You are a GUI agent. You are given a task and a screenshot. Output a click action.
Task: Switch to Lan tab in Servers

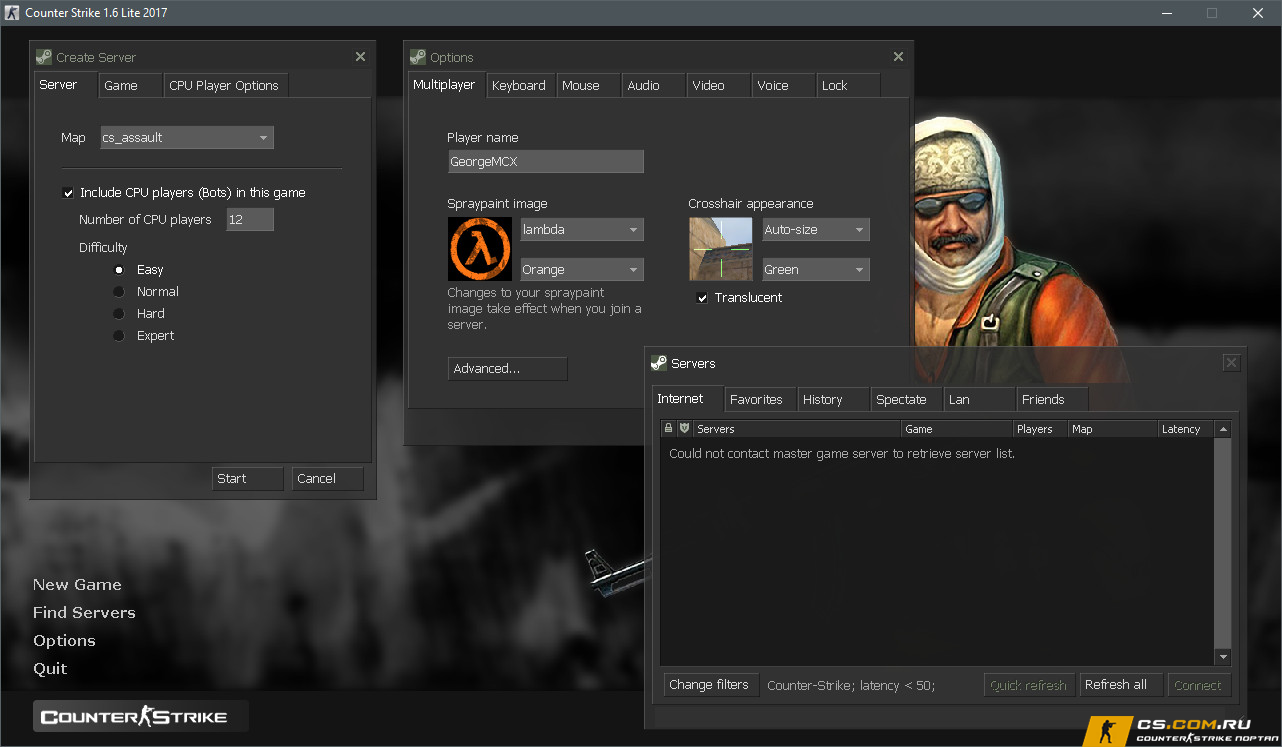click(x=980, y=400)
